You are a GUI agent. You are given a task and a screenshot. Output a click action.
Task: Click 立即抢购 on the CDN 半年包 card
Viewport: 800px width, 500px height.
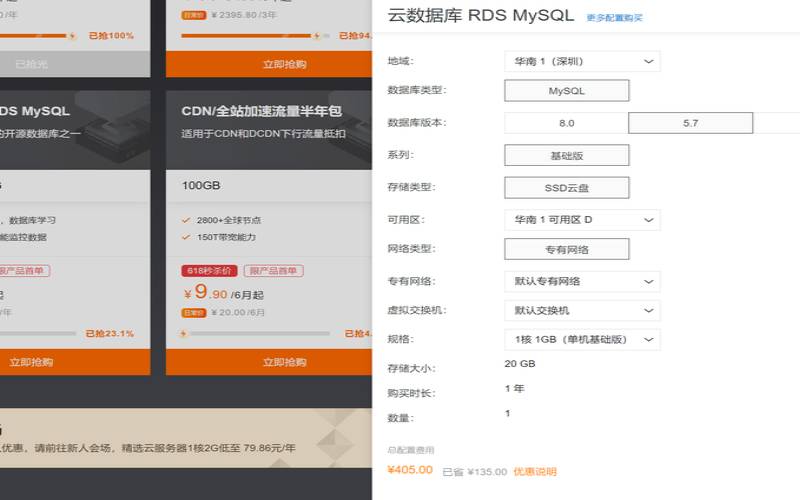click(x=269, y=362)
